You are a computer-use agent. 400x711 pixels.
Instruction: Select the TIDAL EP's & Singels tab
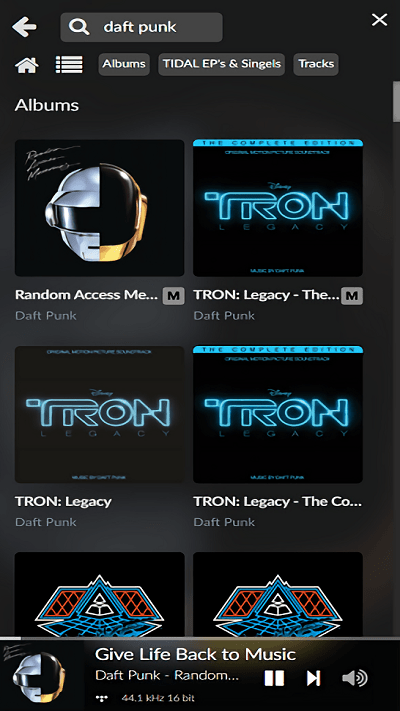[x=221, y=64]
